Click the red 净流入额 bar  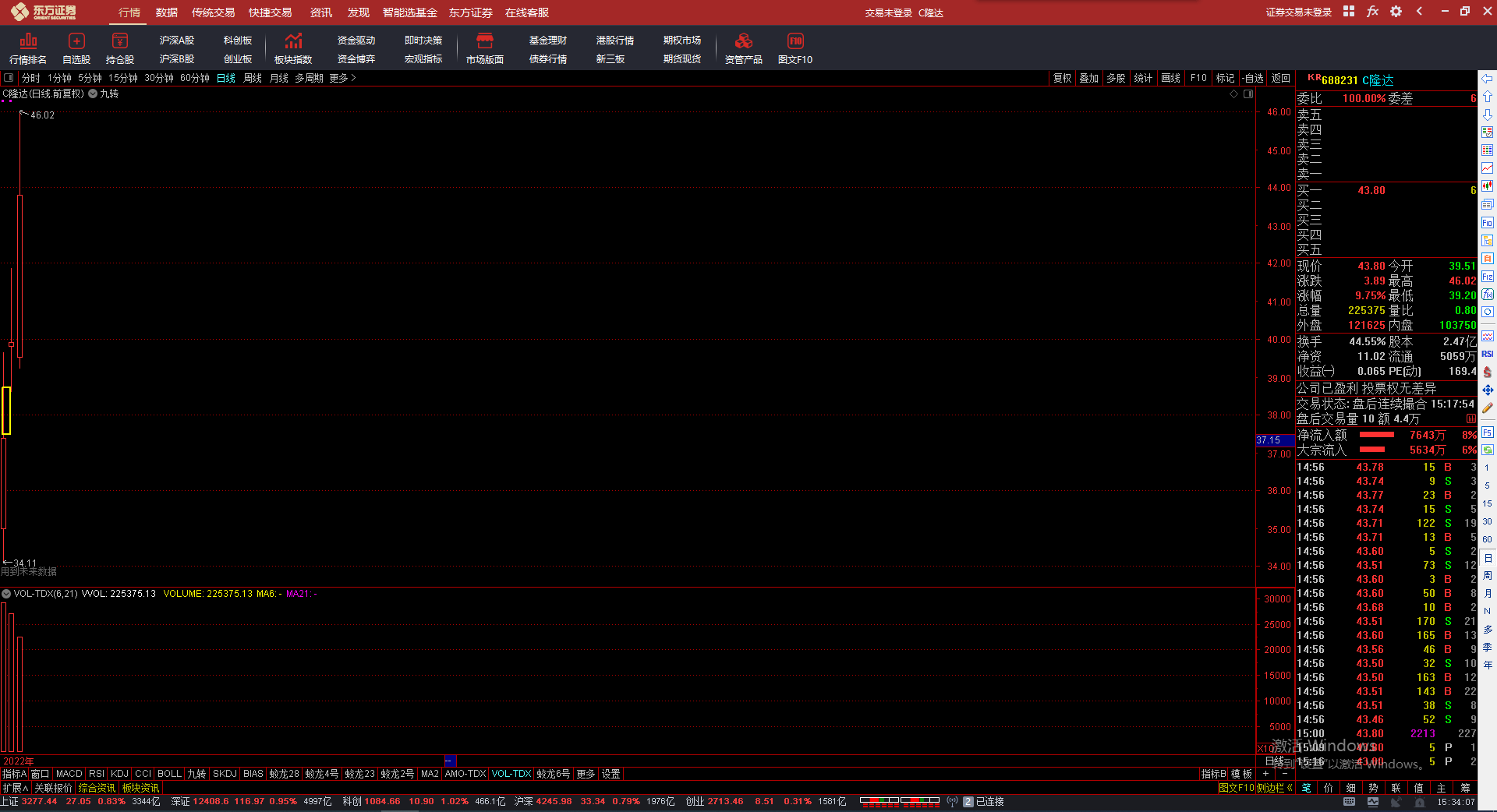[1377, 435]
